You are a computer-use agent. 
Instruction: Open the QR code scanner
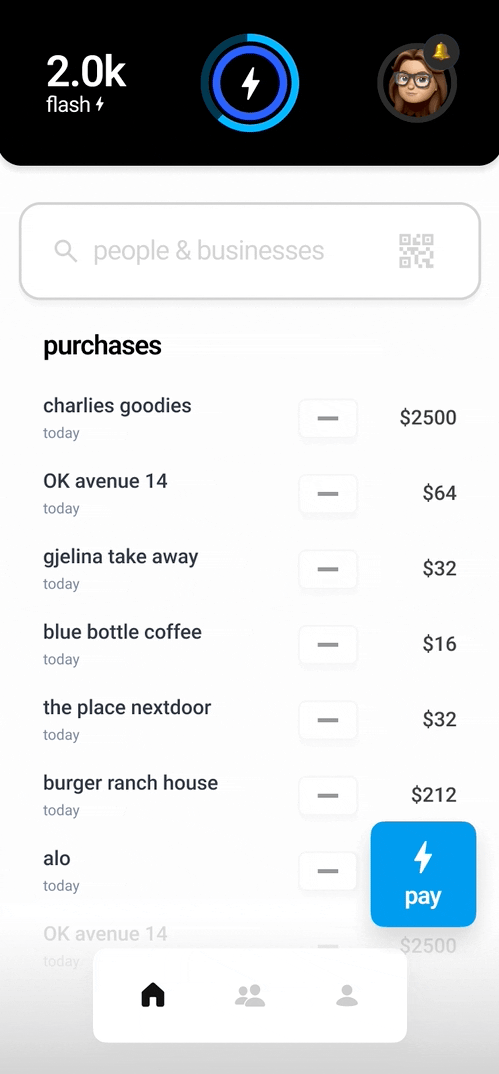pos(416,251)
